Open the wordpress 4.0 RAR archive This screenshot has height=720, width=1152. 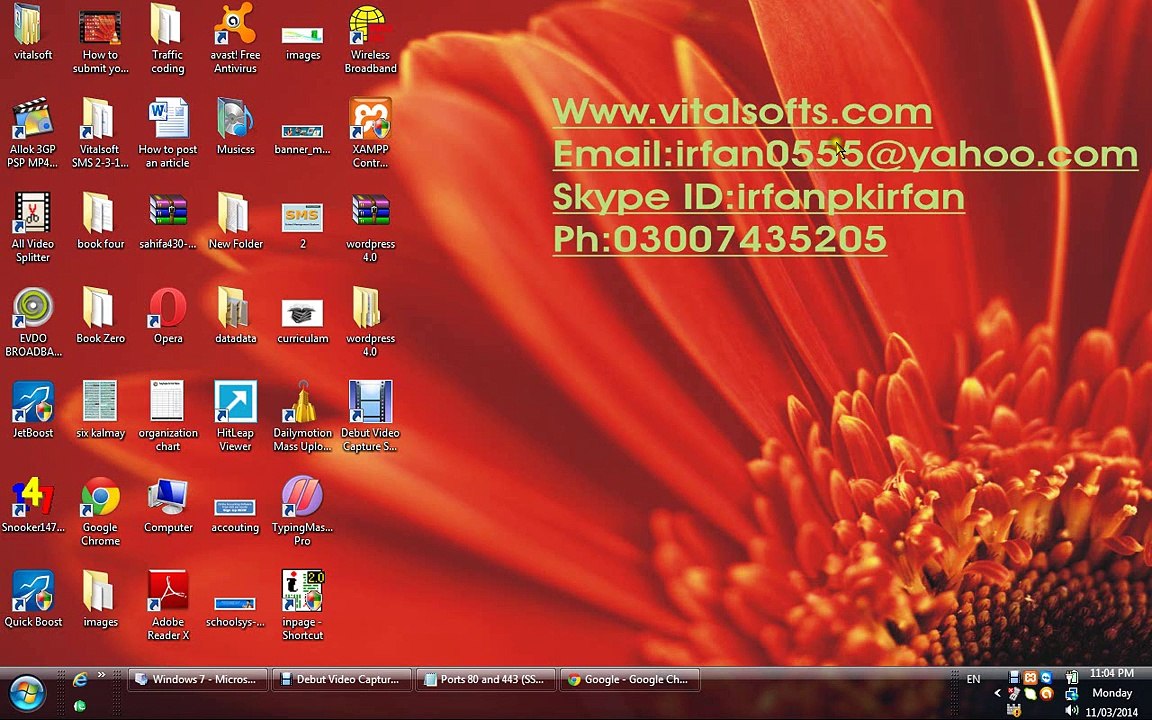[x=370, y=228]
